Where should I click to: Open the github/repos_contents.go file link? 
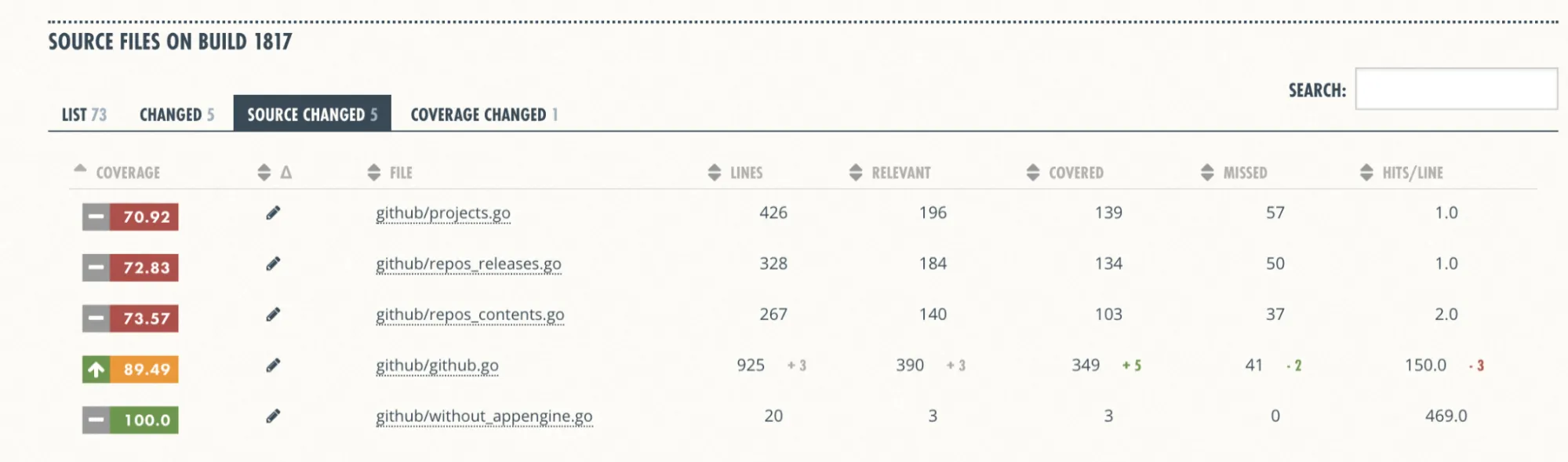click(470, 315)
